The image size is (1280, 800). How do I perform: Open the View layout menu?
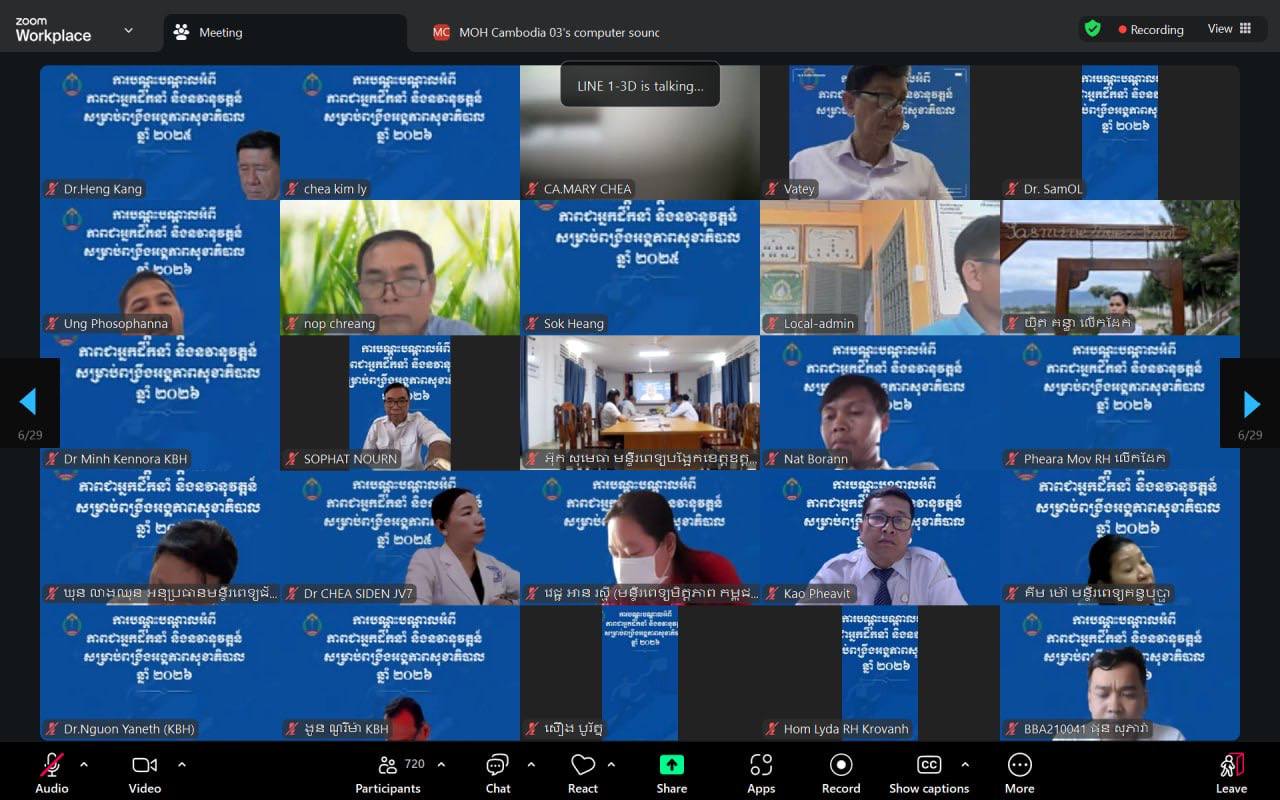1229,29
